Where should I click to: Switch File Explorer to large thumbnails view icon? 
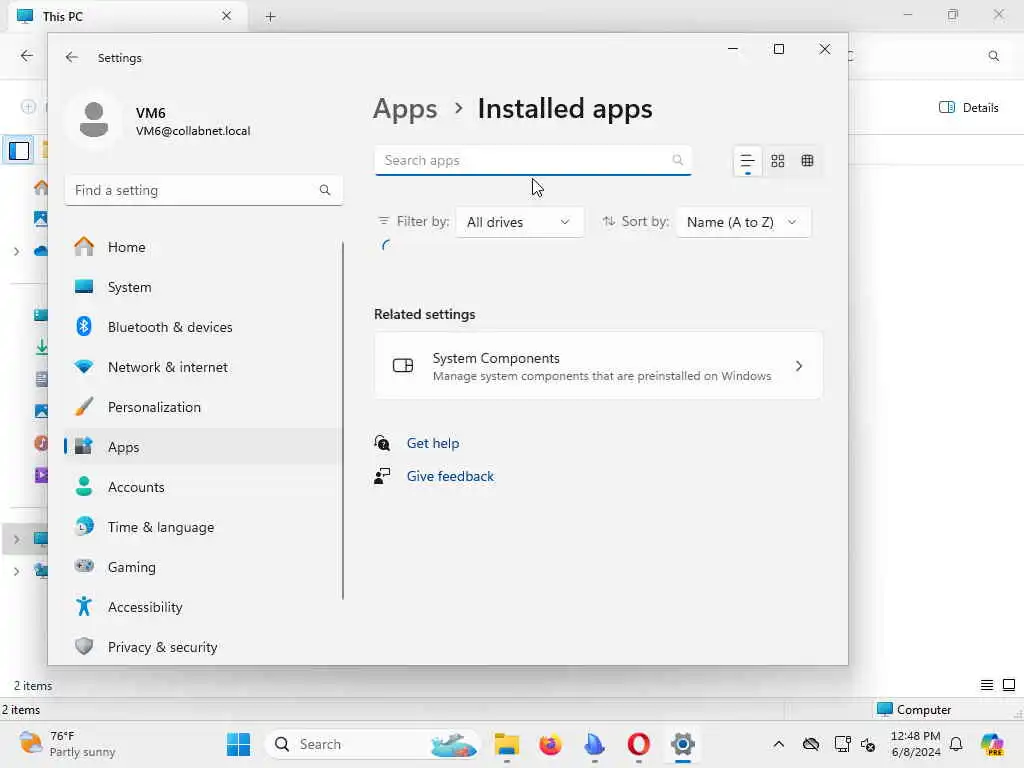(x=1009, y=684)
